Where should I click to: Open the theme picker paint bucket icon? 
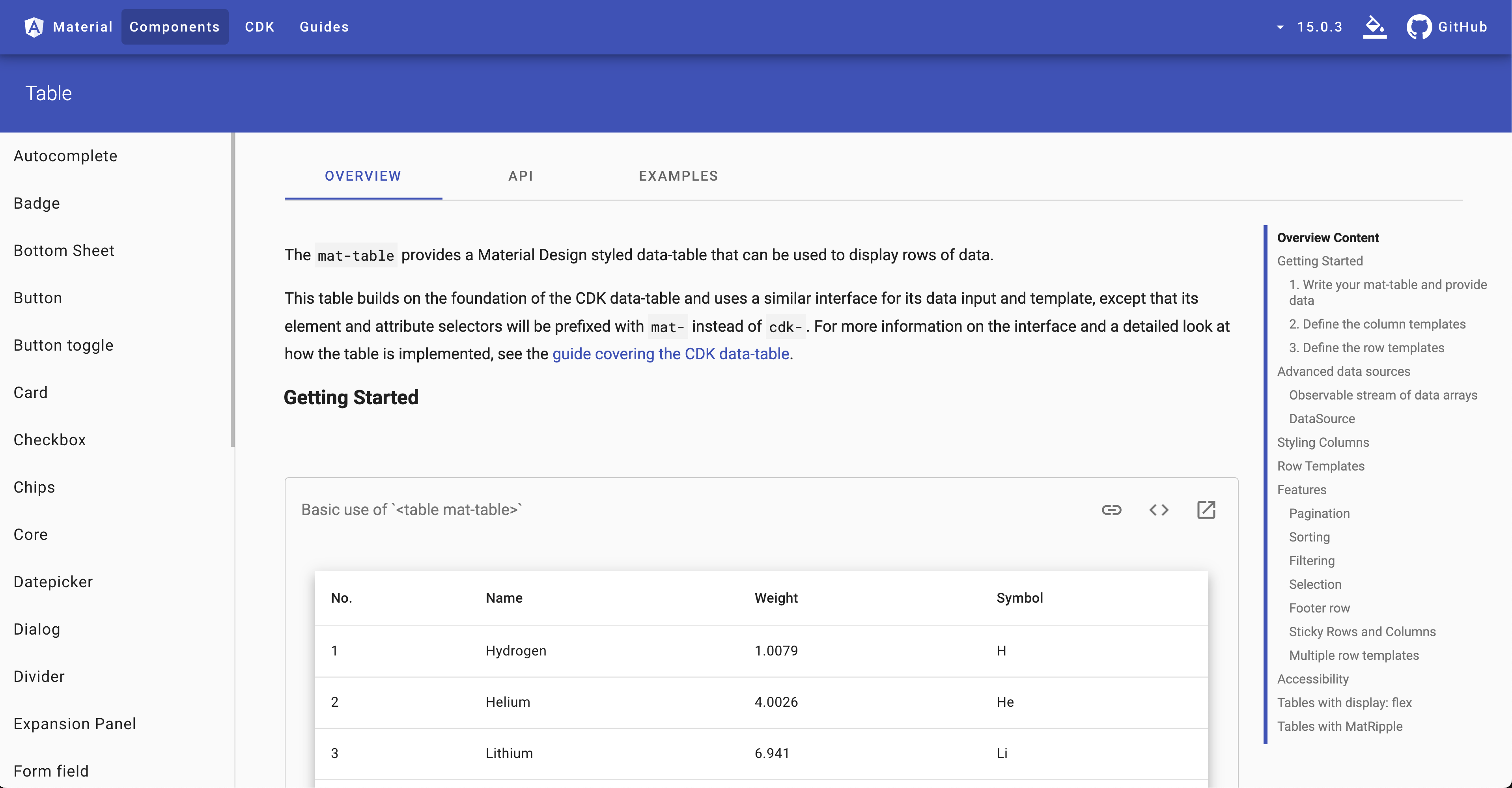pos(1374,27)
